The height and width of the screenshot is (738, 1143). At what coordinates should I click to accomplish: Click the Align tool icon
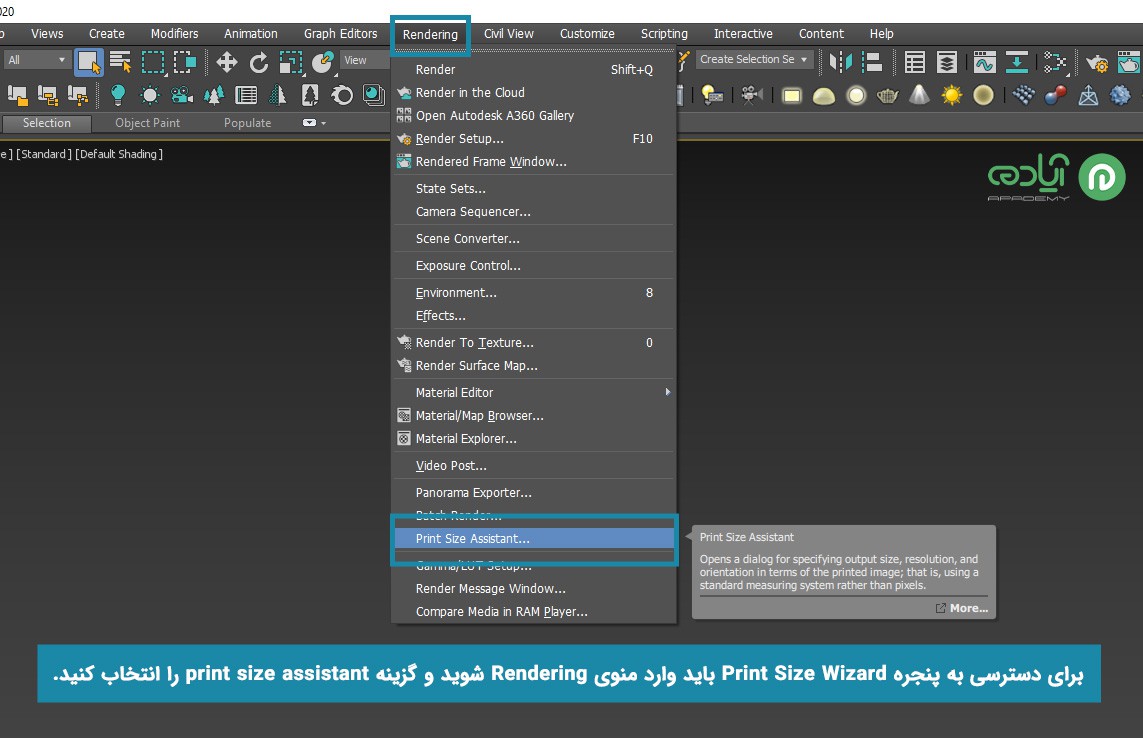[872, 62]
